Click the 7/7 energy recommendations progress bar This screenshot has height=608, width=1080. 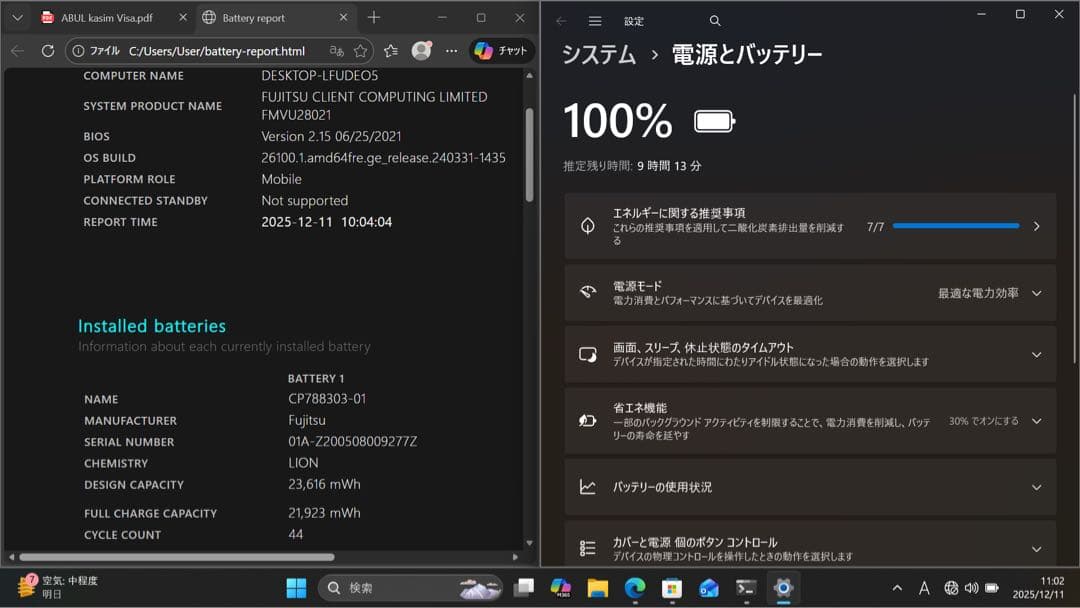click(960, 227)
